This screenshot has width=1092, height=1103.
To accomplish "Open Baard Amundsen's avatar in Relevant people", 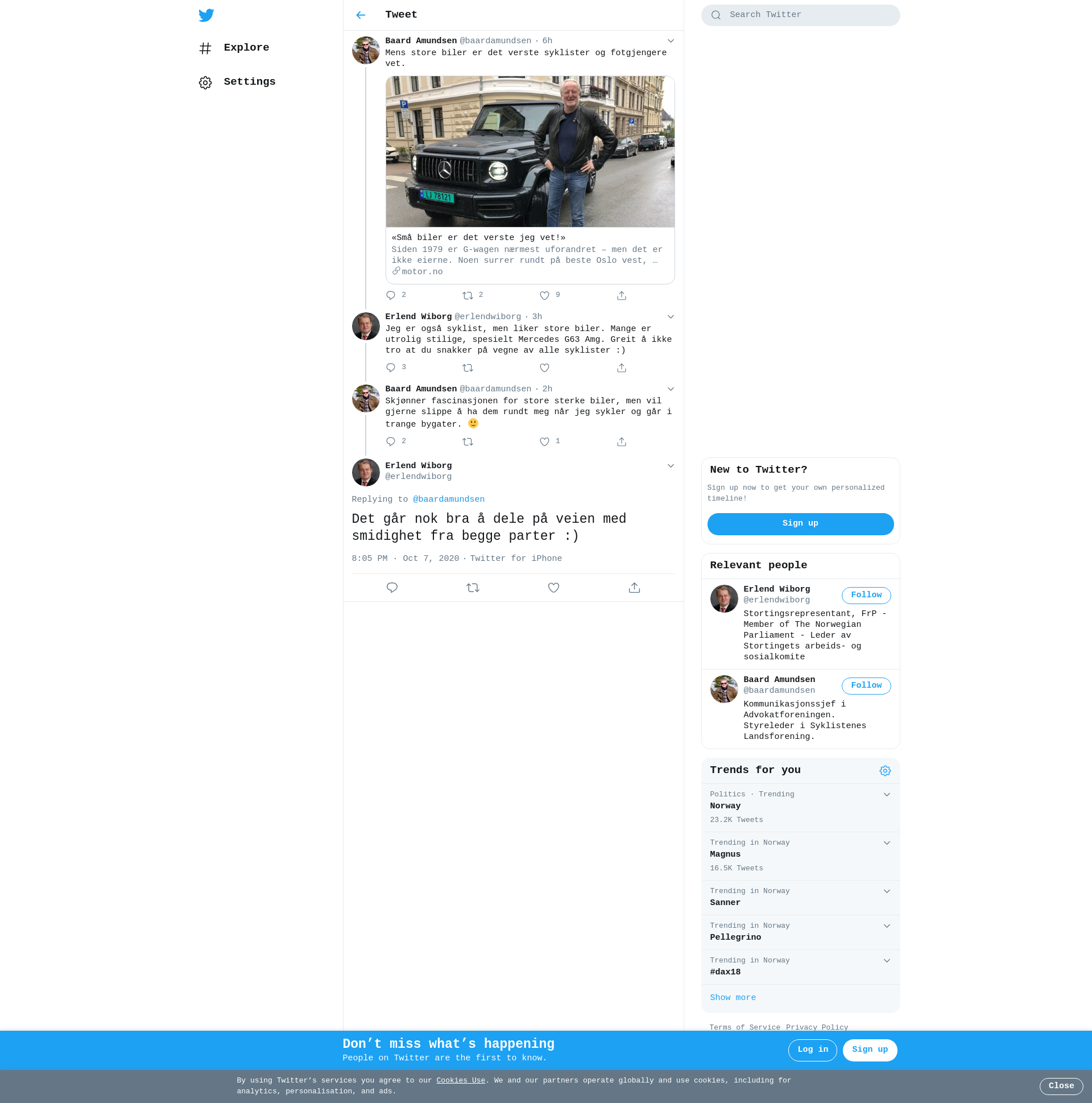I will pyautogui.click(x=724, y=689).
